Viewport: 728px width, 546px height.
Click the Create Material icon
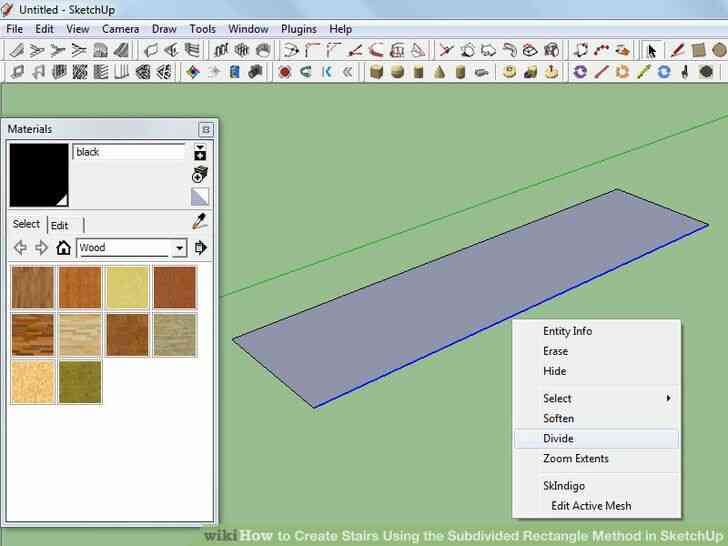pyautogui.click(x=200, y=174)
